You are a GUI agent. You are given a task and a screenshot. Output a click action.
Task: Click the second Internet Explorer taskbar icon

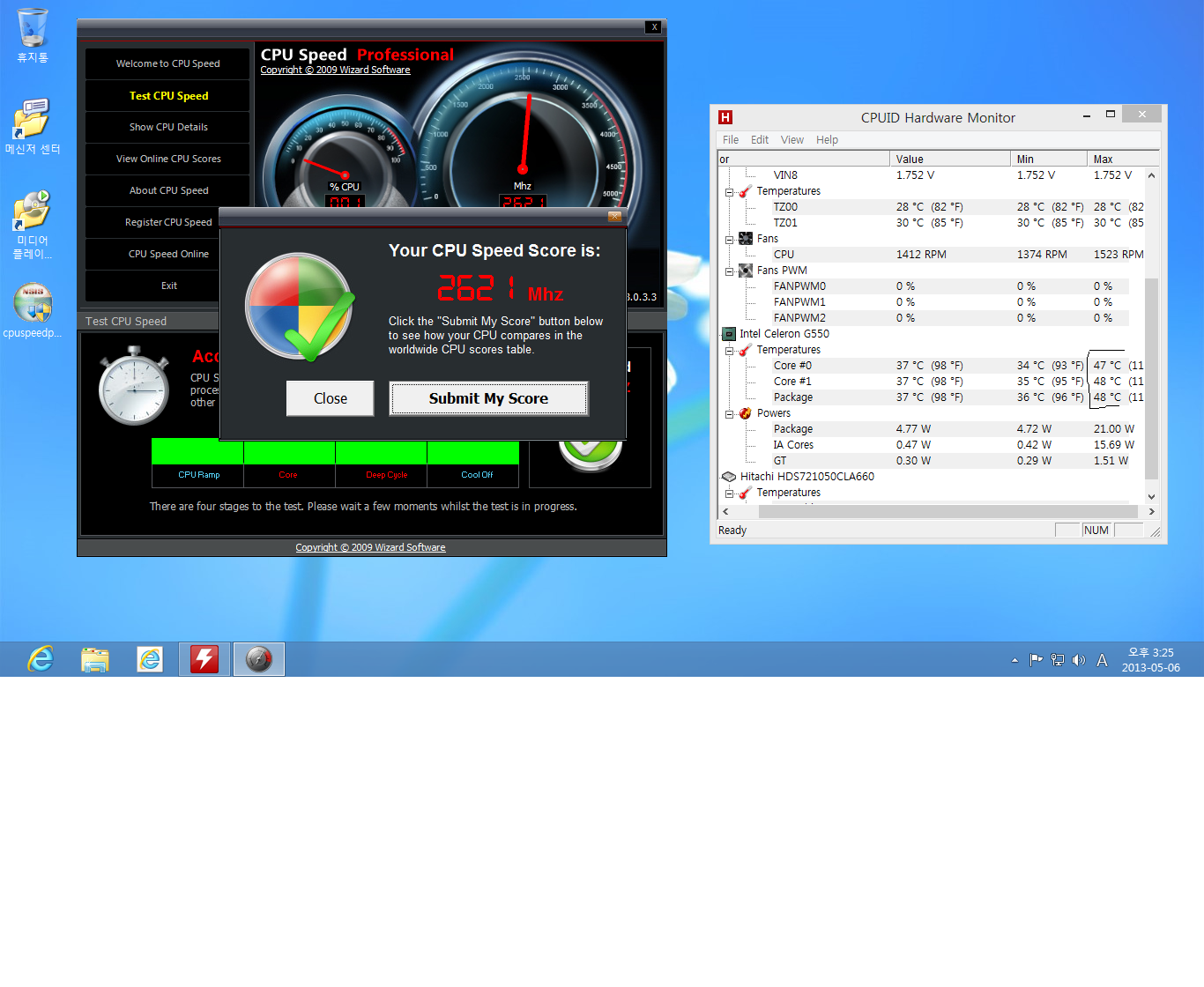point(150,659)
